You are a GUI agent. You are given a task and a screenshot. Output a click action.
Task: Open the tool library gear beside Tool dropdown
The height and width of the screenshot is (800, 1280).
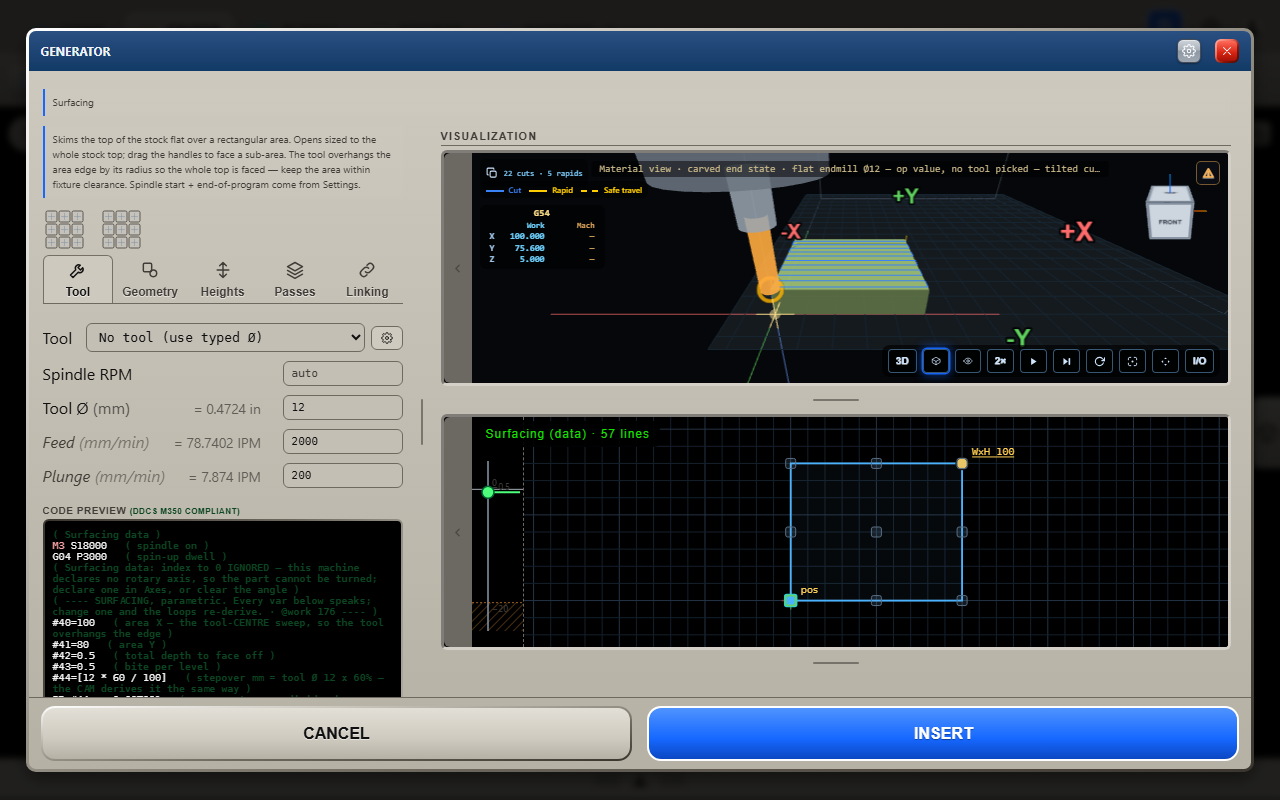pyautogui.click(x=387, y=338)
